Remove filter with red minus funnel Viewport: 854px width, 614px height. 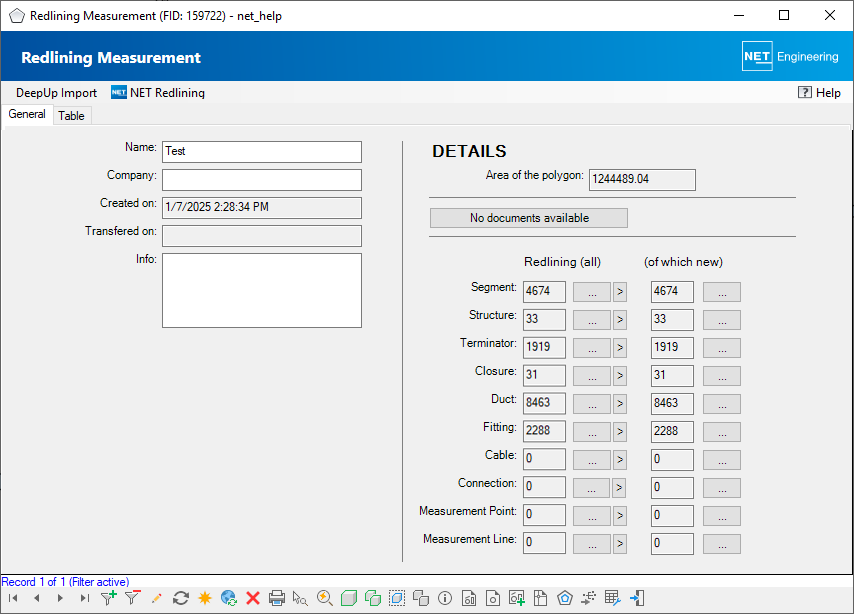[132, 598]
